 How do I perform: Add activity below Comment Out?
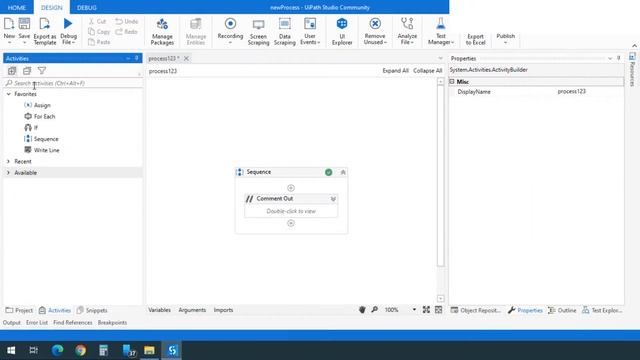coord(291,223)
